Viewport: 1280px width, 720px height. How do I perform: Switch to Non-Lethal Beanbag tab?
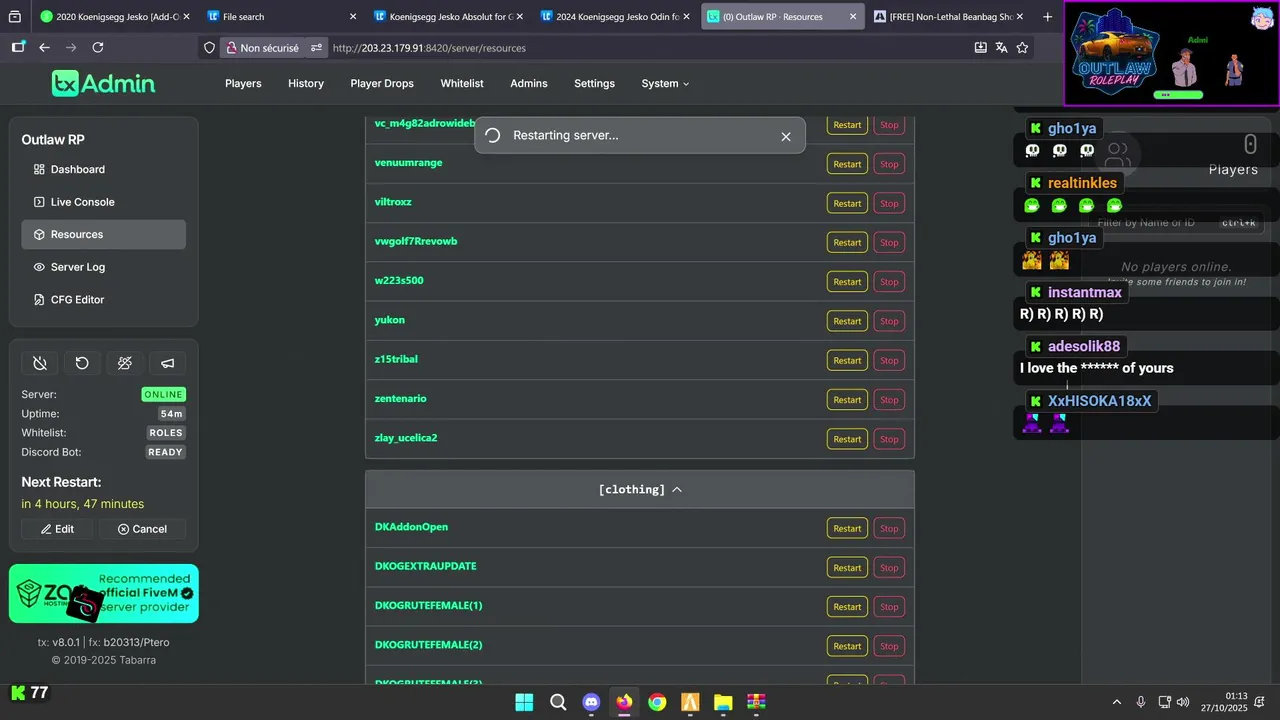[x=949, y=16]
